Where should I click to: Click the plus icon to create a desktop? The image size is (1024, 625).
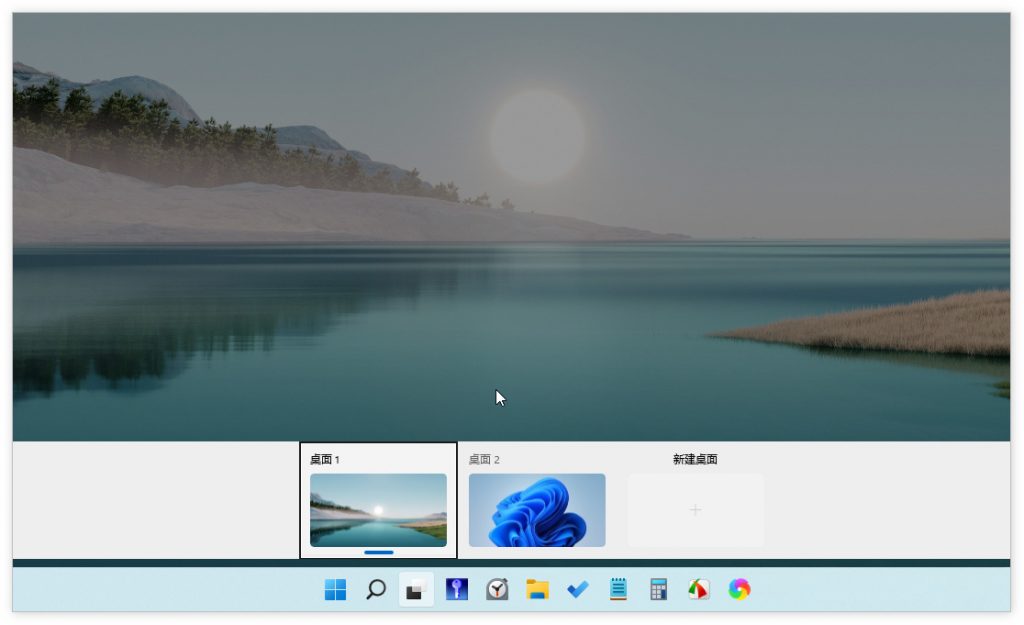[x=695, y=509]
